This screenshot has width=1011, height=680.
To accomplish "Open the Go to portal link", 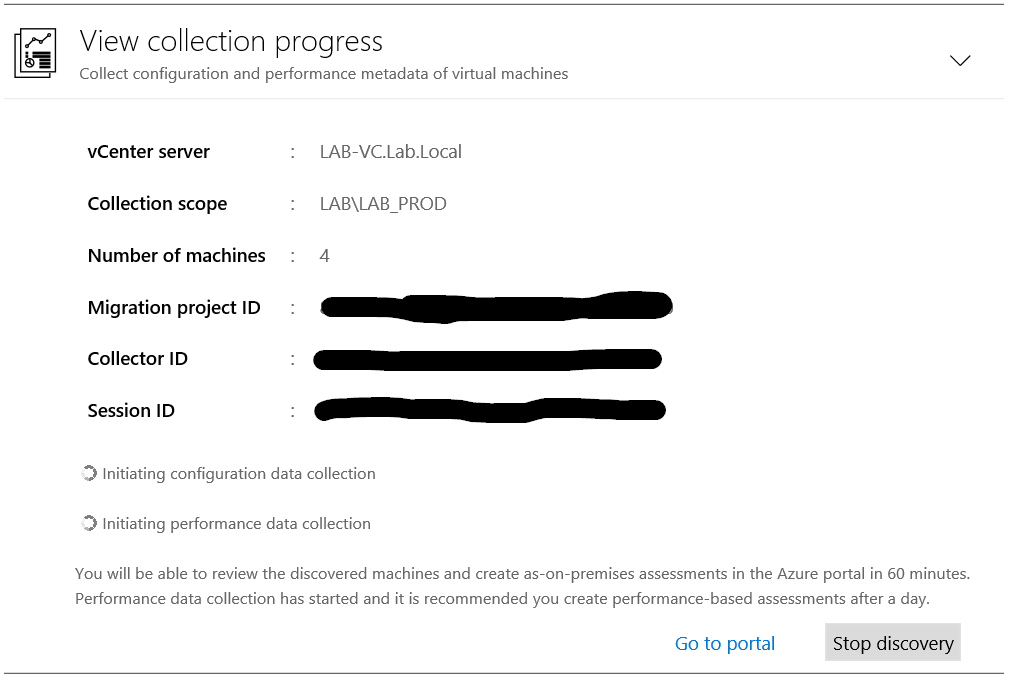I will [x=725, y=644].
